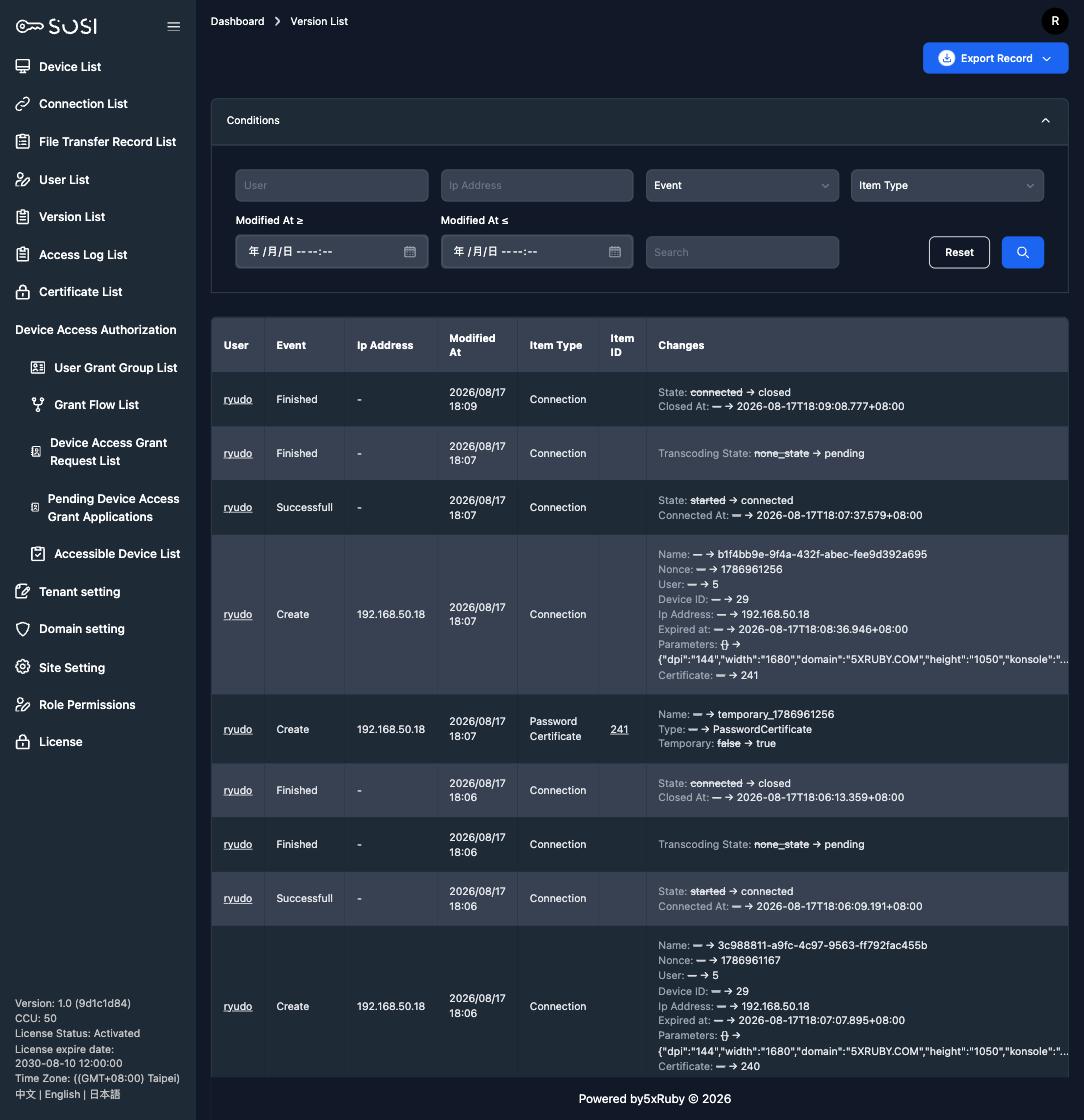Click Version: 1.0 (9d1c1d84) text
Viewport: 1084px width, 1120px height.
tap(73, 1003)
